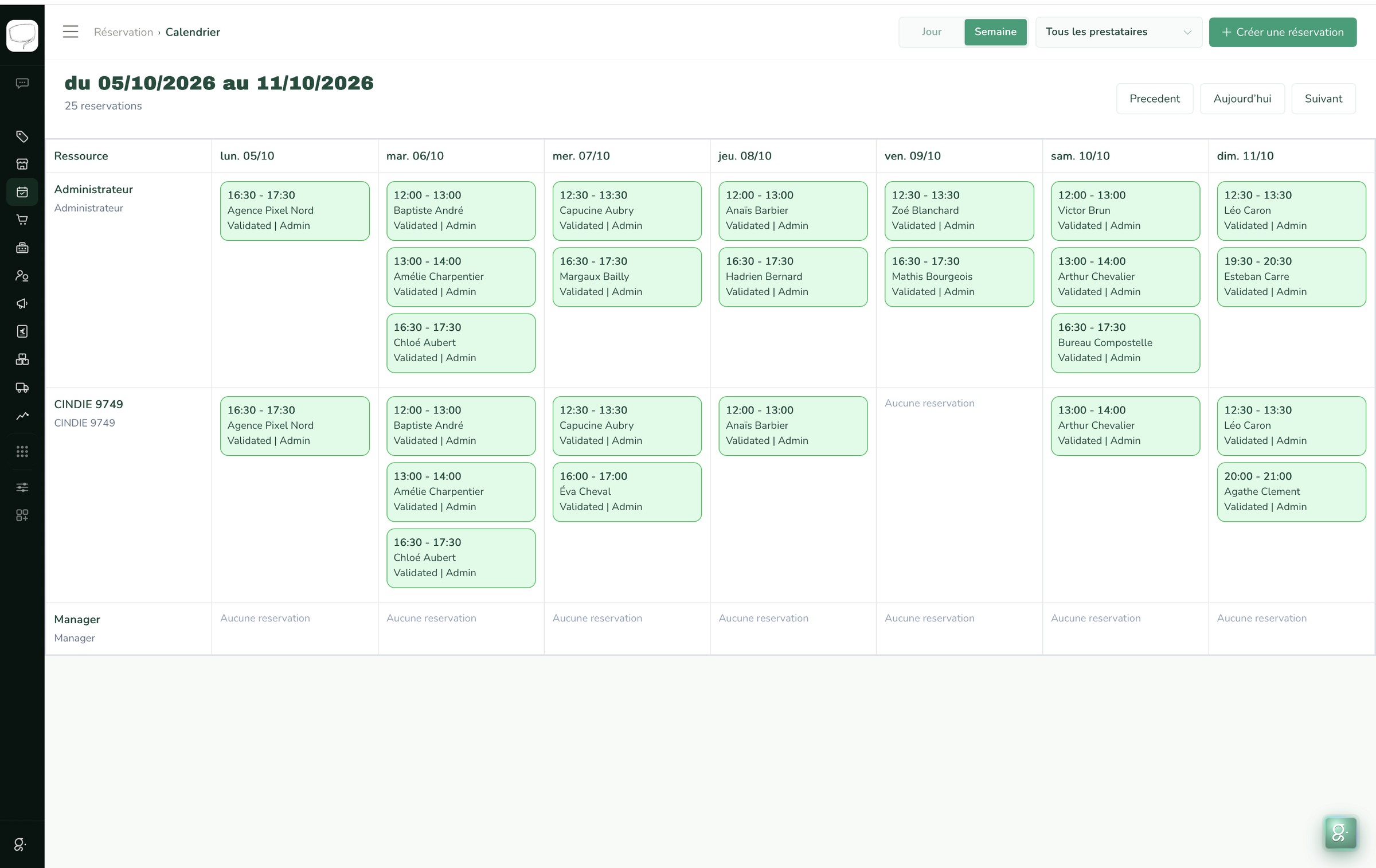1376x868 pixels.
Task: Open Administrateur's Baptiste André 12:00 reservation
Action: click(x=461, y=211)
